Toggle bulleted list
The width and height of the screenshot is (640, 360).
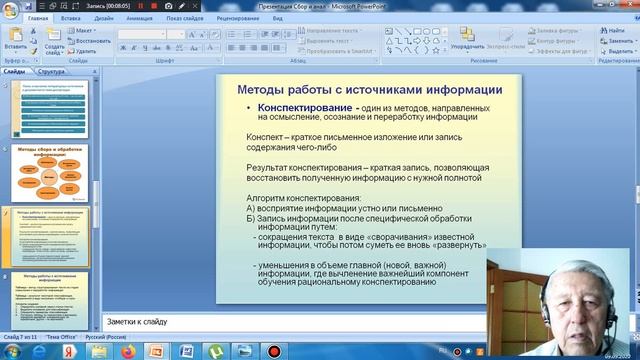click(x=232, y=35)
